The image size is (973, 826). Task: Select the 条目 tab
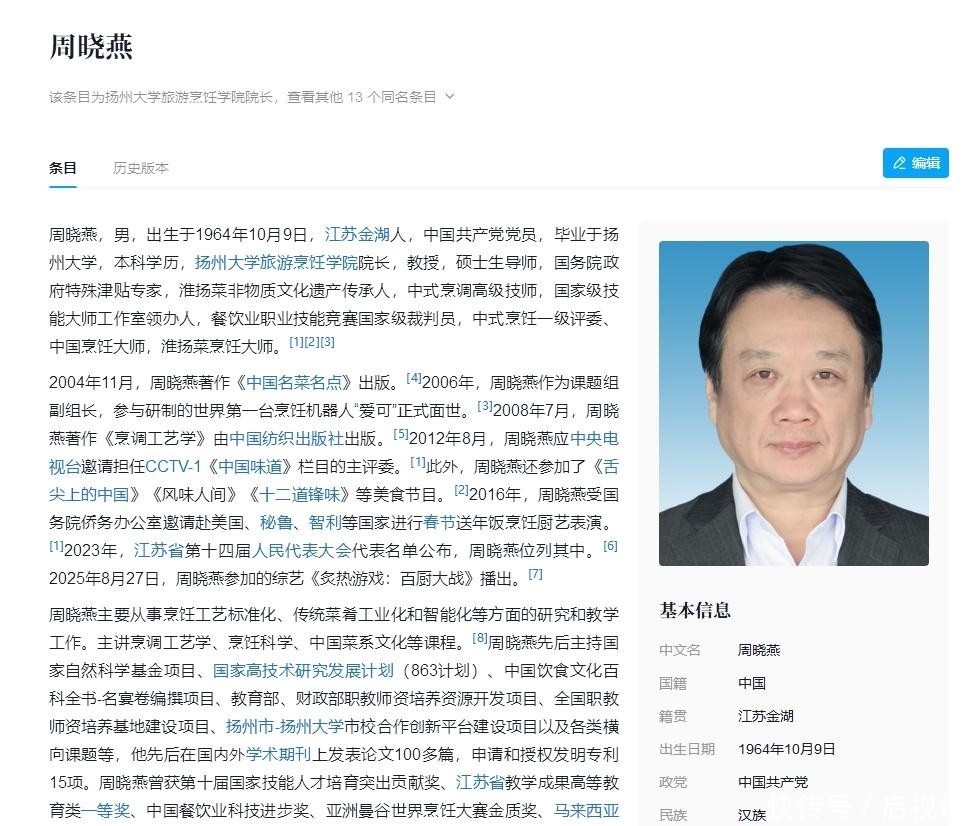(x=63, y=168)
